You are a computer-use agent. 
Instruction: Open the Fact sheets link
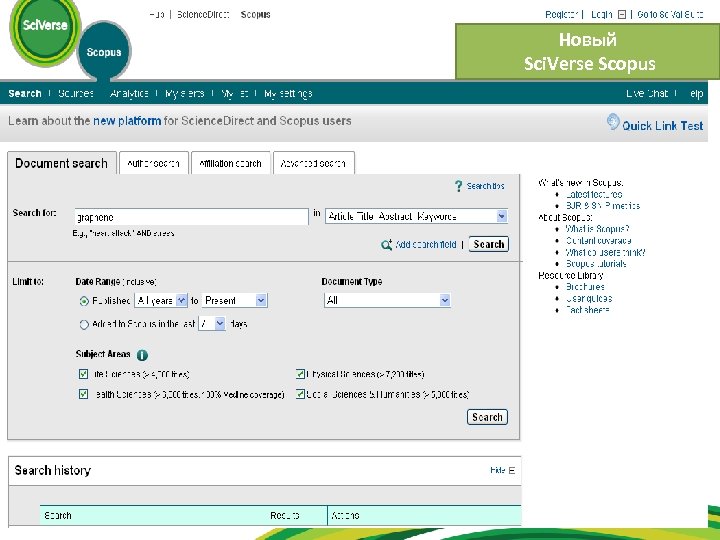587,310
